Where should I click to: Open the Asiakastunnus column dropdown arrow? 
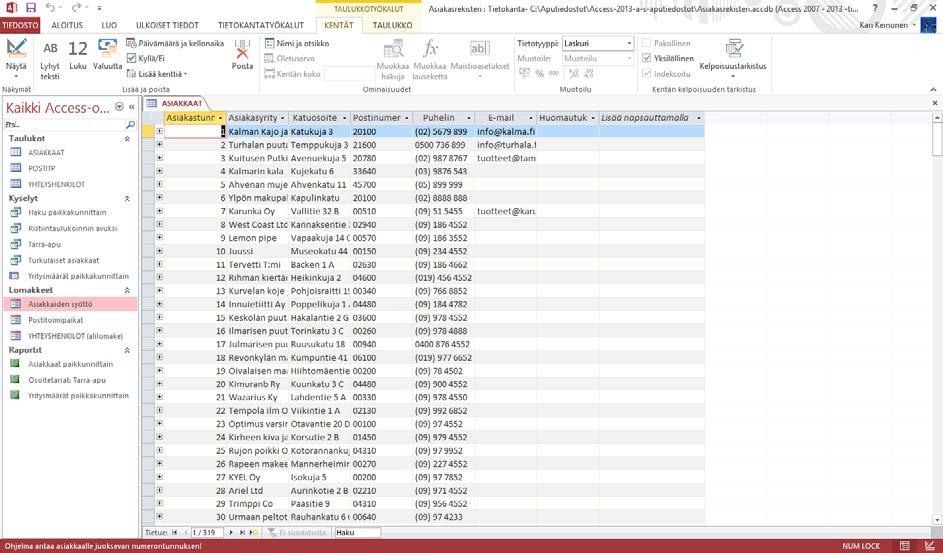221,118
